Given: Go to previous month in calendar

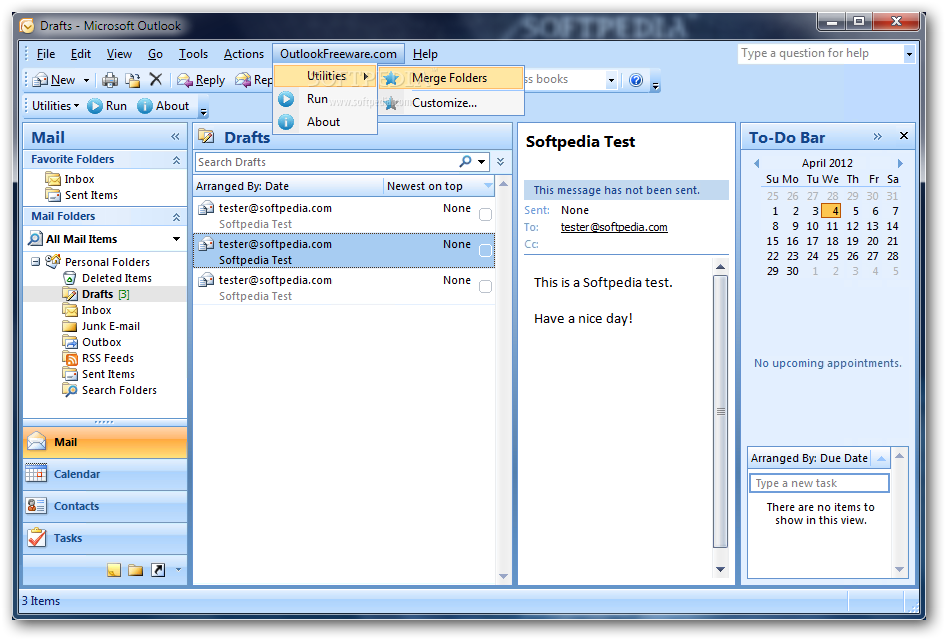Looking at the screenshot, I should click(757, 163).
